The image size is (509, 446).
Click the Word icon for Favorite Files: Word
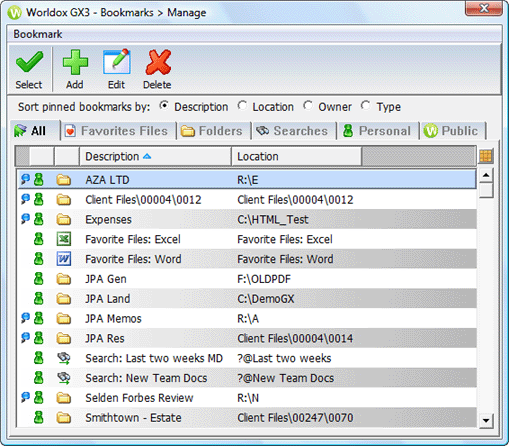(64, 259)
